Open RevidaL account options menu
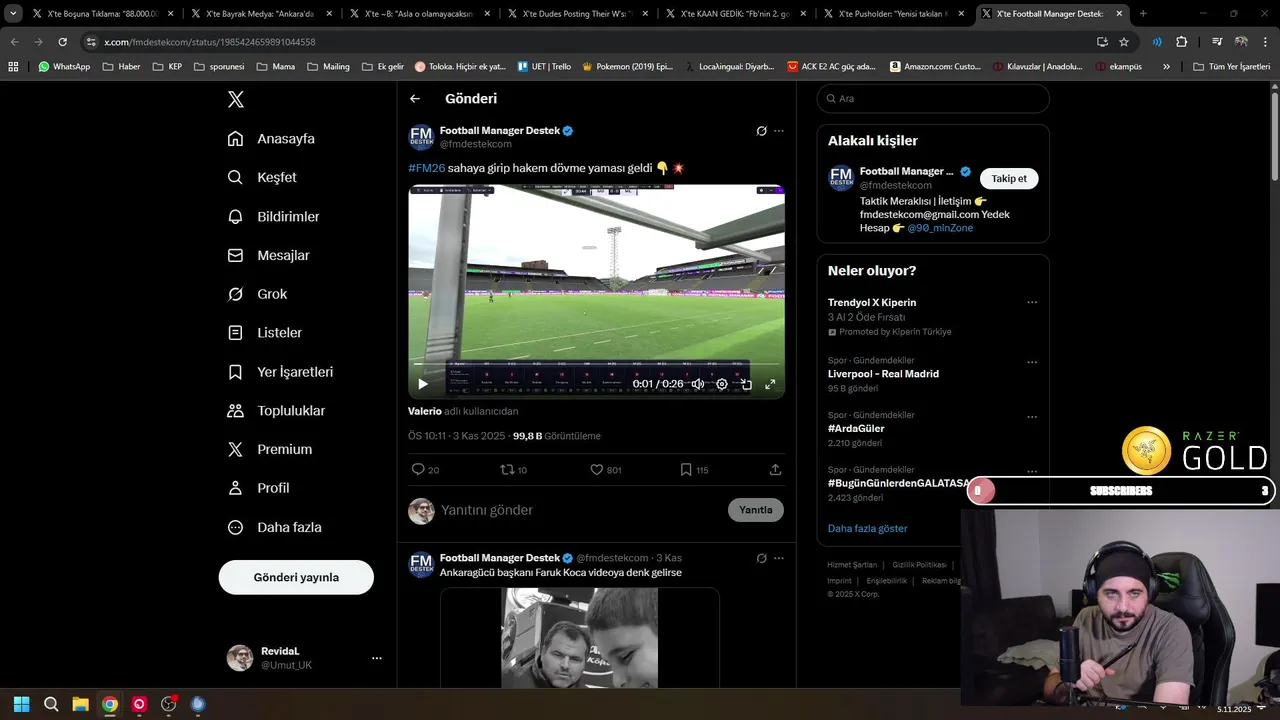This screenshot has height=720, width=1280. pos(377,658)
